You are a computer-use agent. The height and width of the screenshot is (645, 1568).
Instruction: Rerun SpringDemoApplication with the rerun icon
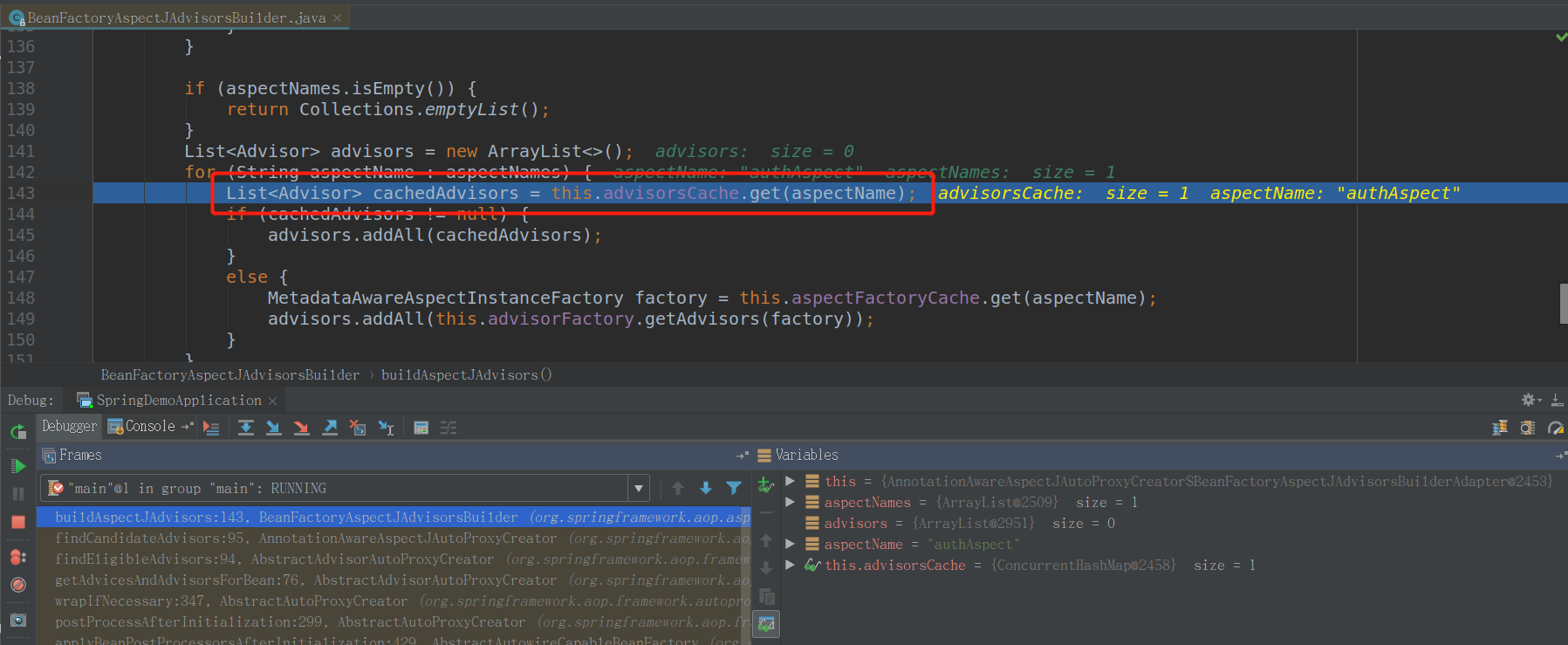[x=18, y=431]
